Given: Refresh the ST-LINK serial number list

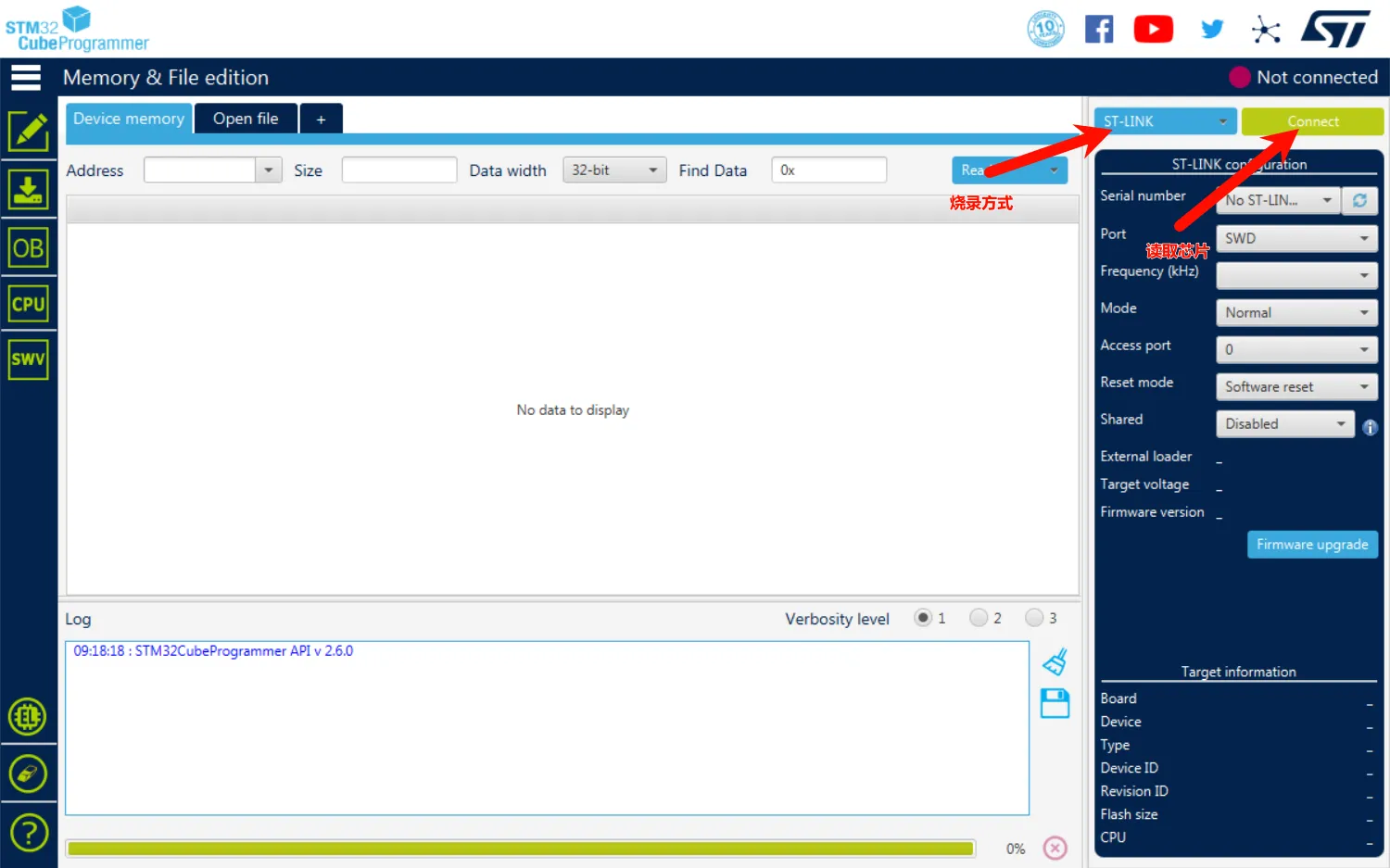Looking at the screenshot, I should tap(1359, 200).
